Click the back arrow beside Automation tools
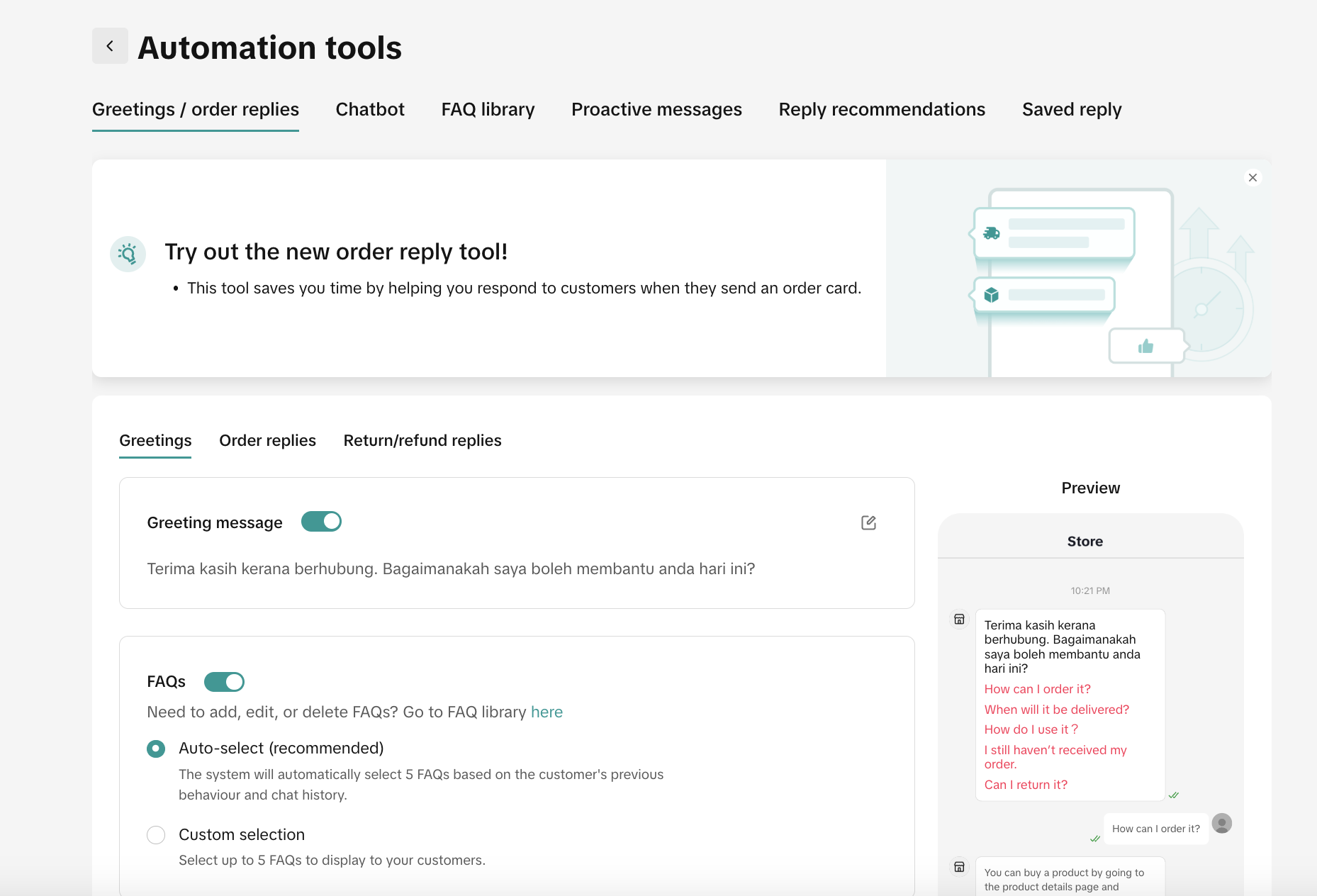 (x=110, y=46)
